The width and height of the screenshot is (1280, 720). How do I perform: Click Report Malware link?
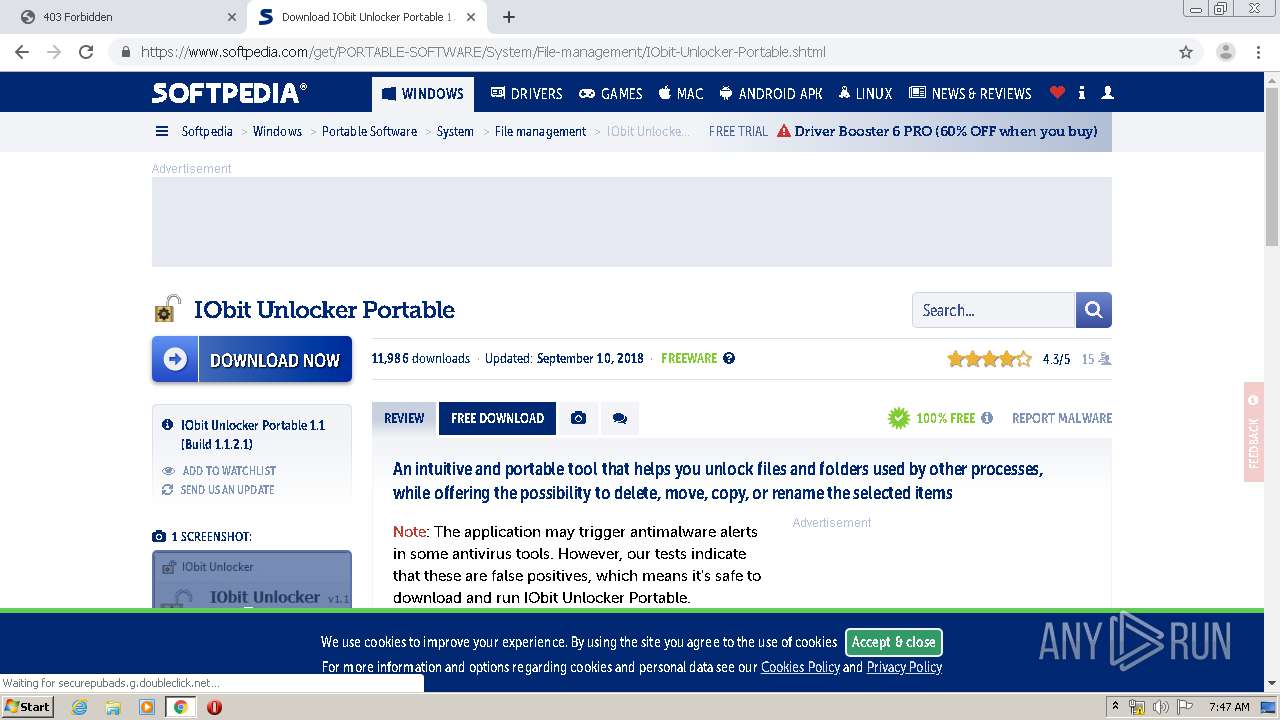click(1062, 418)
